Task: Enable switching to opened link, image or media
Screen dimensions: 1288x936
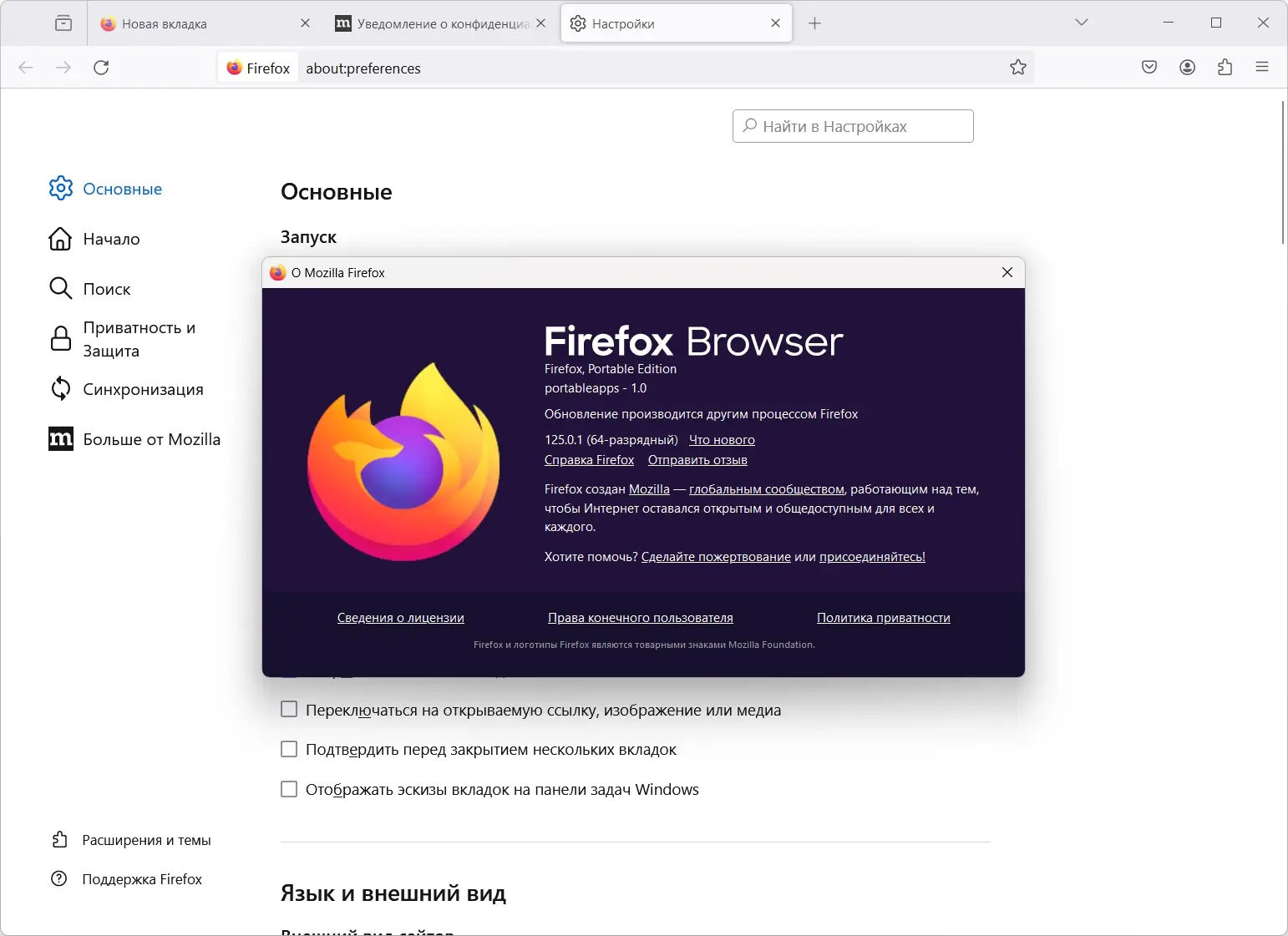Action: [x=289, y=710]
